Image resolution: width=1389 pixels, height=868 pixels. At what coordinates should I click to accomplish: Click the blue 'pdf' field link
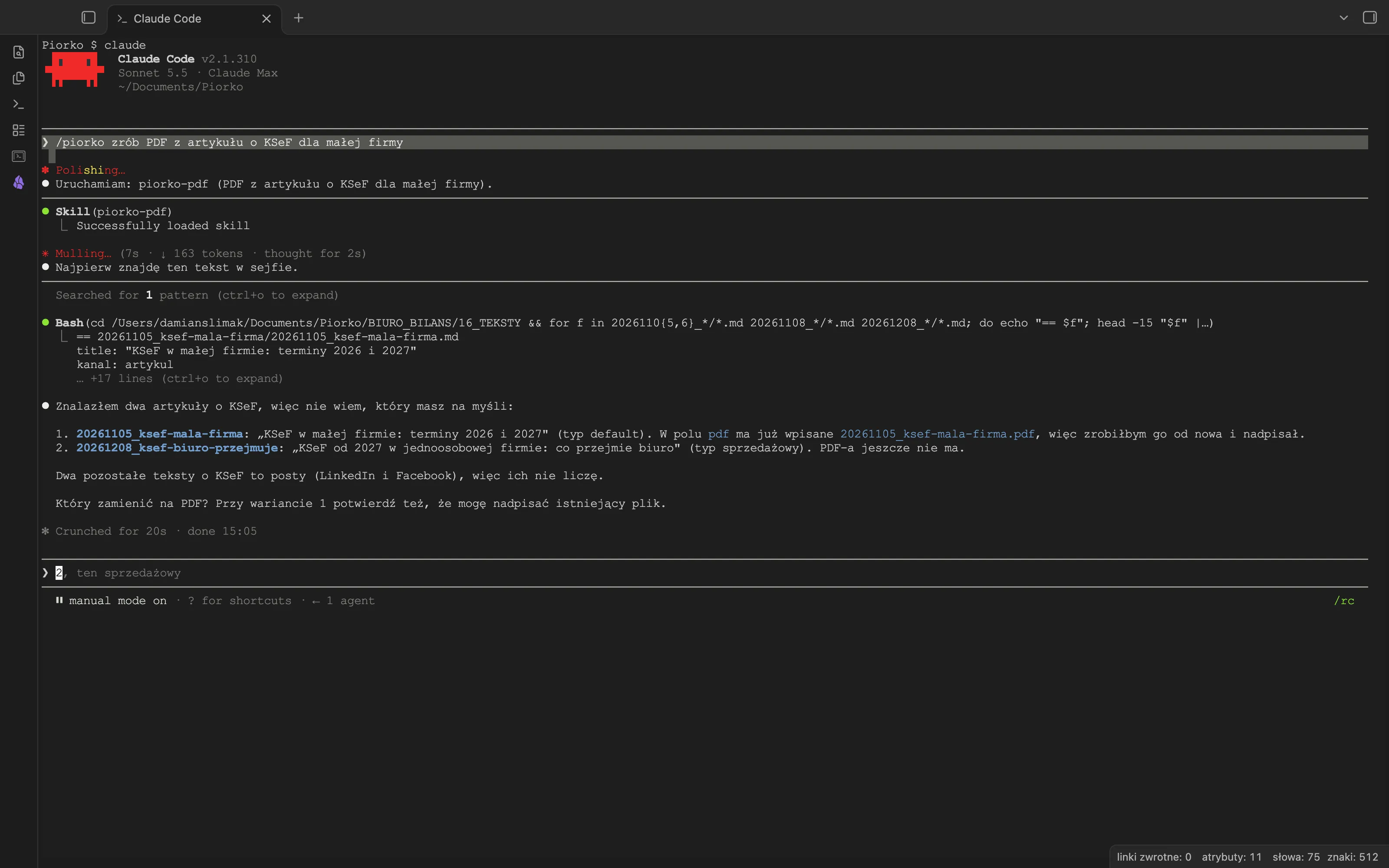pyautogui.click(x=718, y=434)
